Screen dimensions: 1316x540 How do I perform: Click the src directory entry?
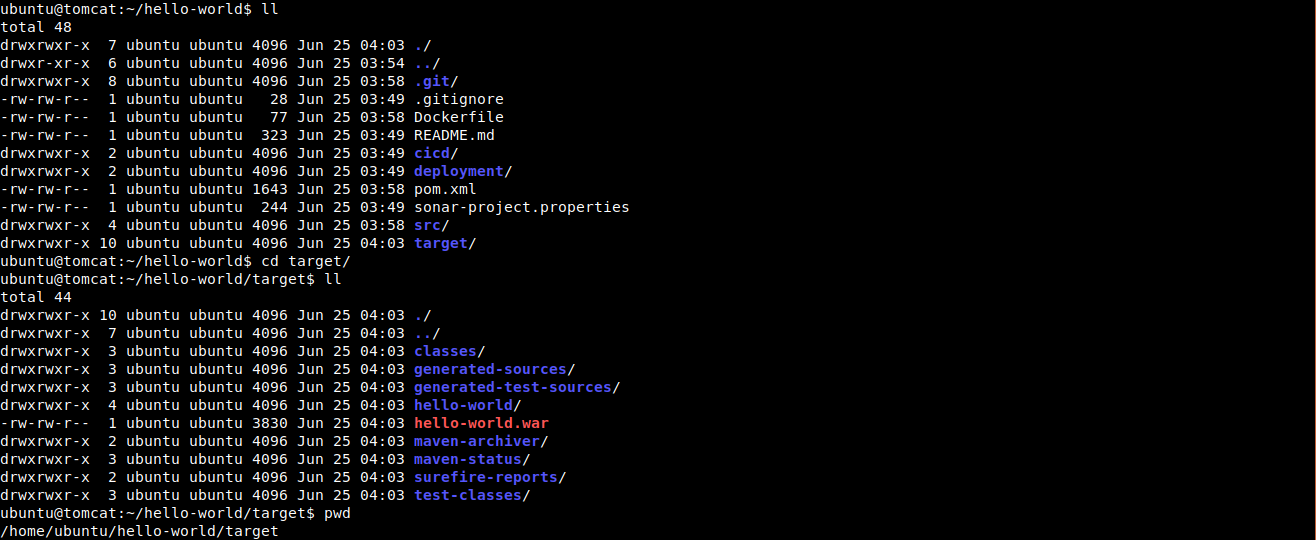(427, 225)
